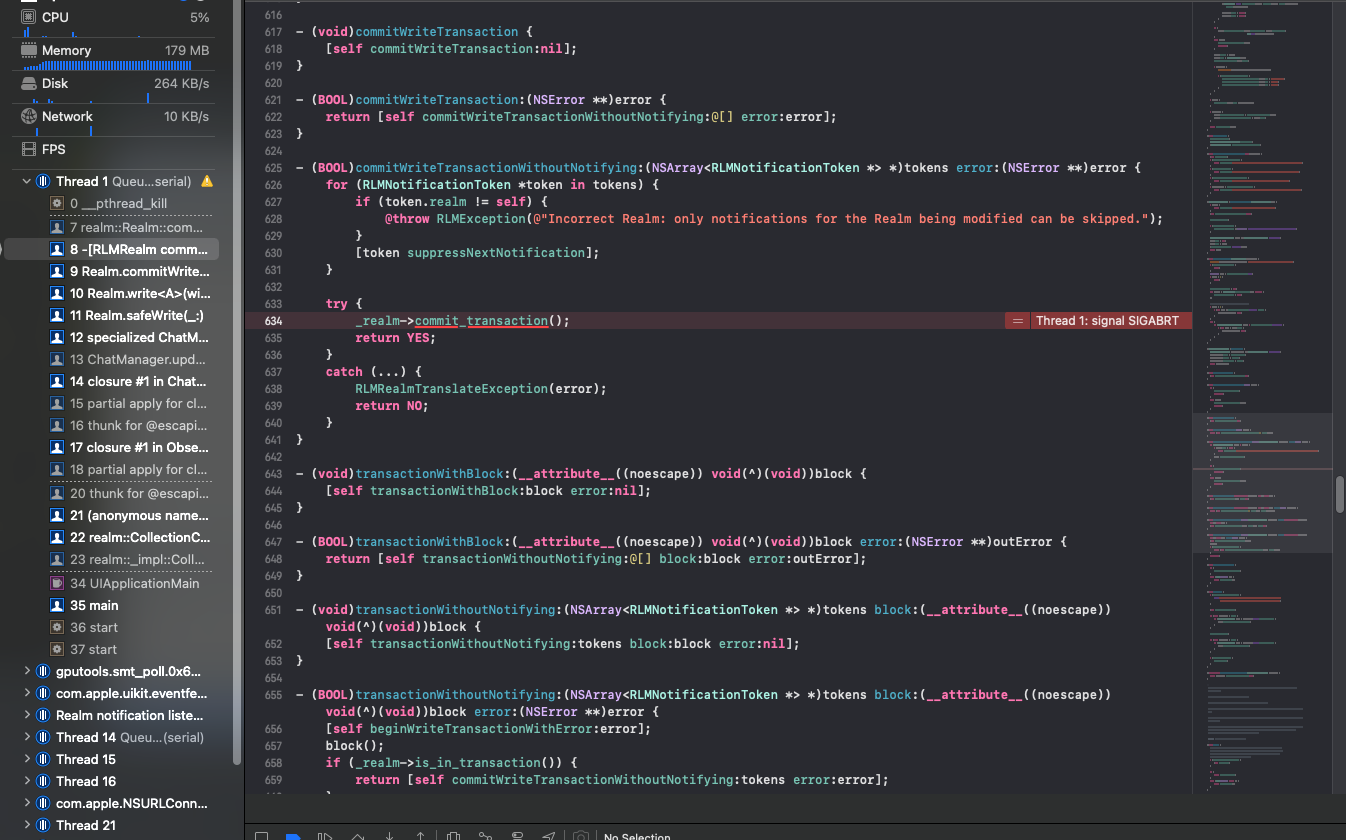The width and height of the screenshot is (1346, 840).
Task: Select stack frame 15 partial apply
Action: pyautogui.click(x=112, y=403)
